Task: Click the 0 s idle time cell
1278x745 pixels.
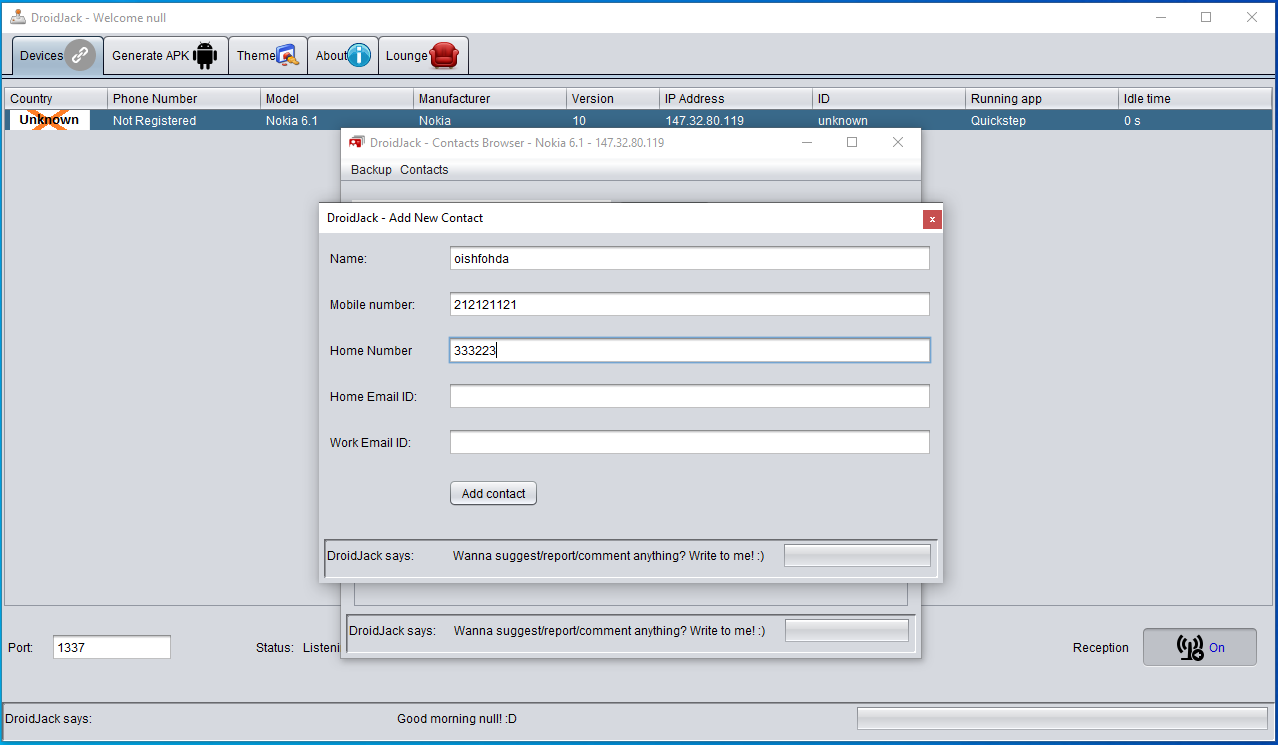Action: click(x=1196, y=120)
